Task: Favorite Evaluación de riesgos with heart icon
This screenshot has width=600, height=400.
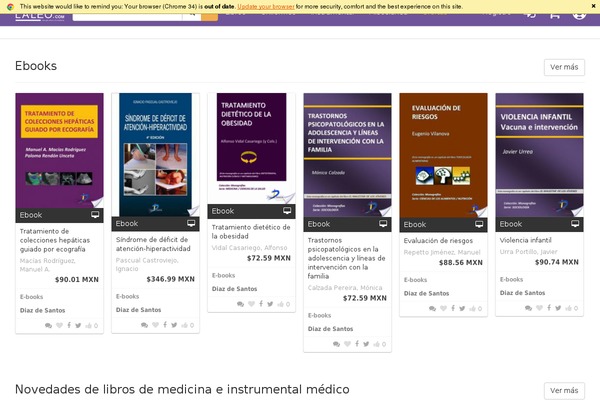Action: click(443, 308)
